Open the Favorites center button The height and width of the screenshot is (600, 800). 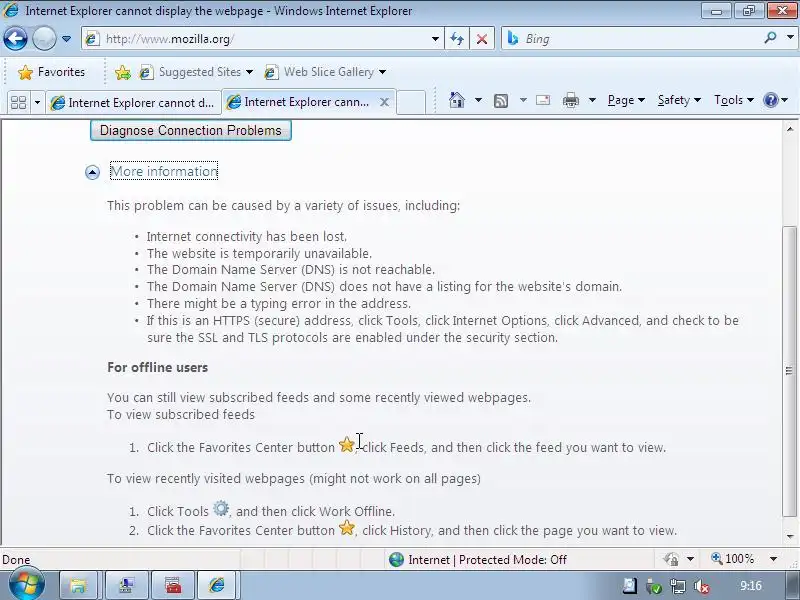pyautogui.click(x=51, y=72)
